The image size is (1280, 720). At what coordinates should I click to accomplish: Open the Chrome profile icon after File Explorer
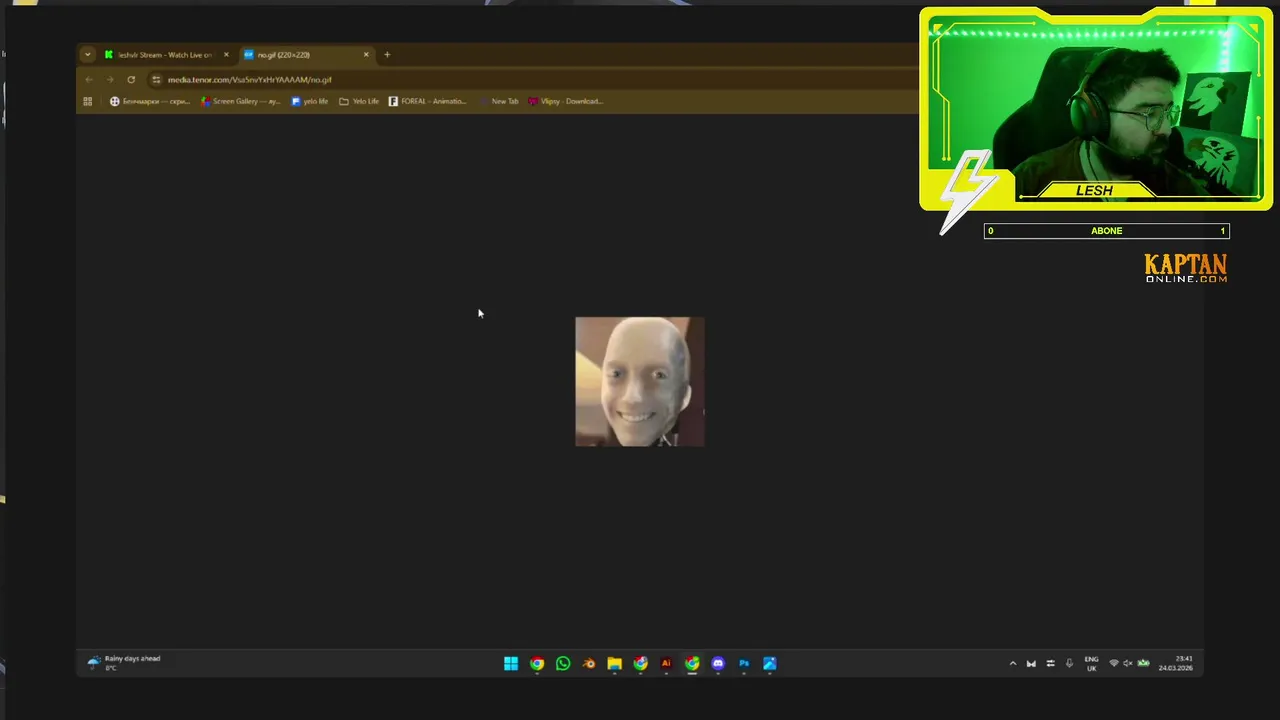[641, 663]
